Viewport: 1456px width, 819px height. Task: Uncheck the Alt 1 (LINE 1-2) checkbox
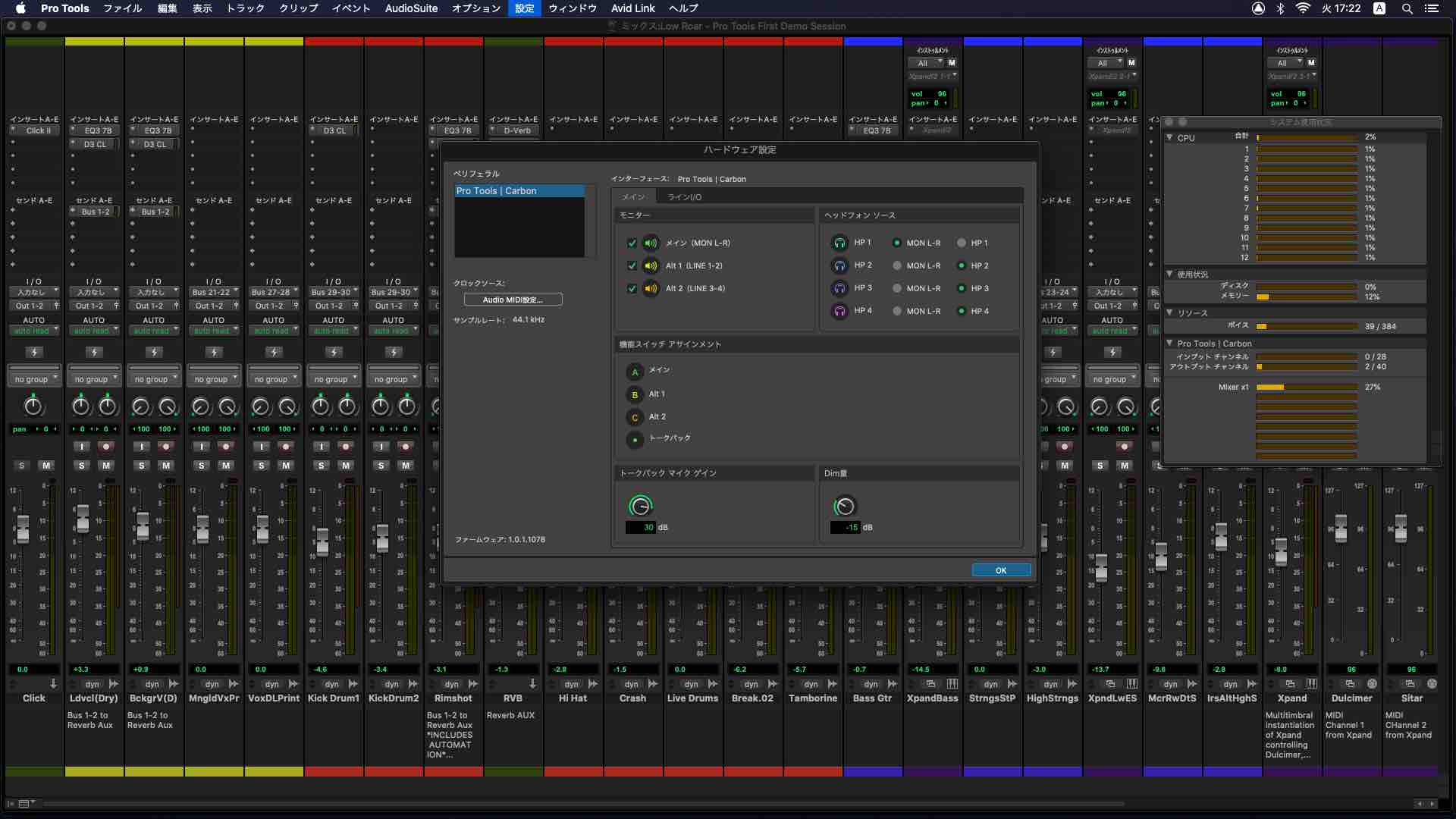click(x=632, y=266)
